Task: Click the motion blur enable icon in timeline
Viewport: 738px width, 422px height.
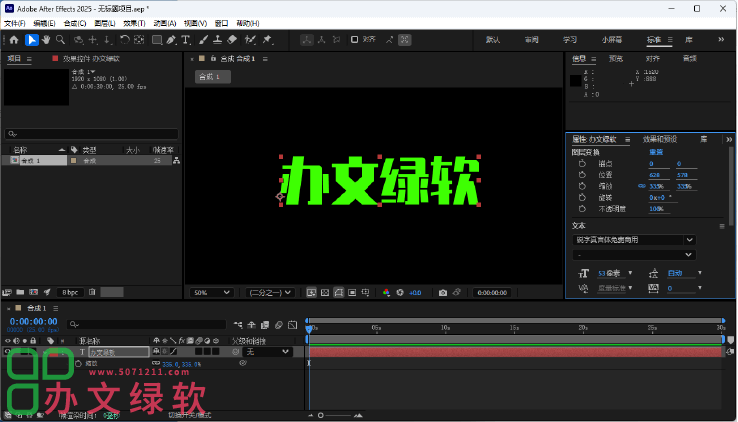Action: point(279,325)
